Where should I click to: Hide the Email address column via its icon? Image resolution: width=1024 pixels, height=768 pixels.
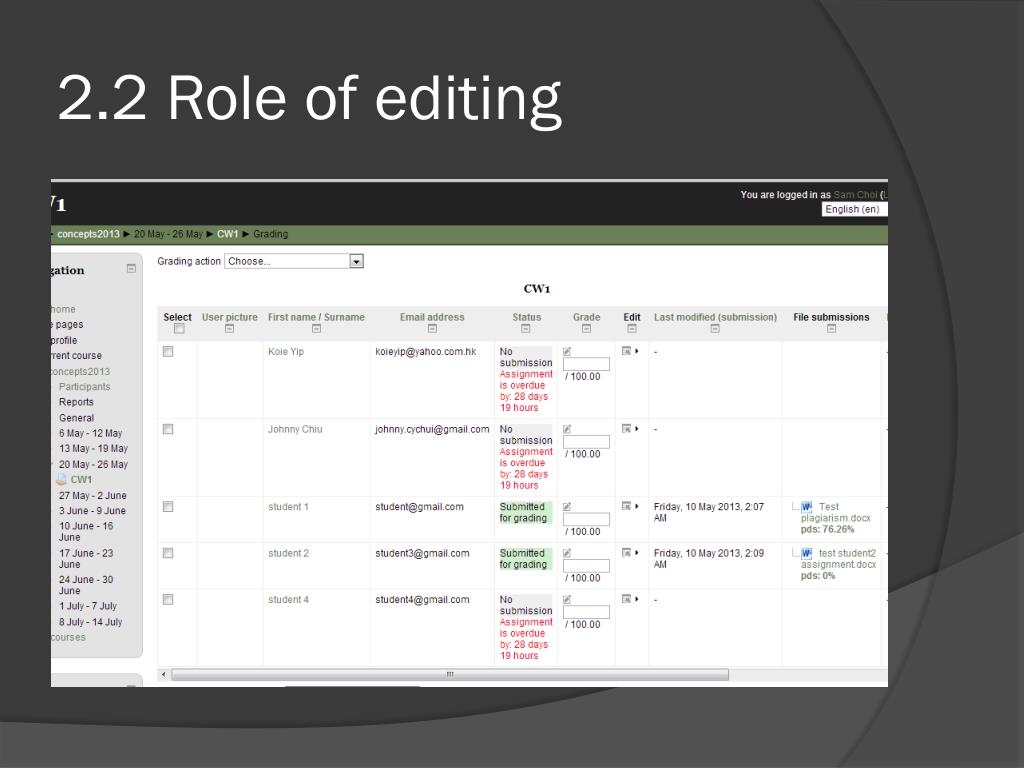pyautogui.click(x=432, y=329)
